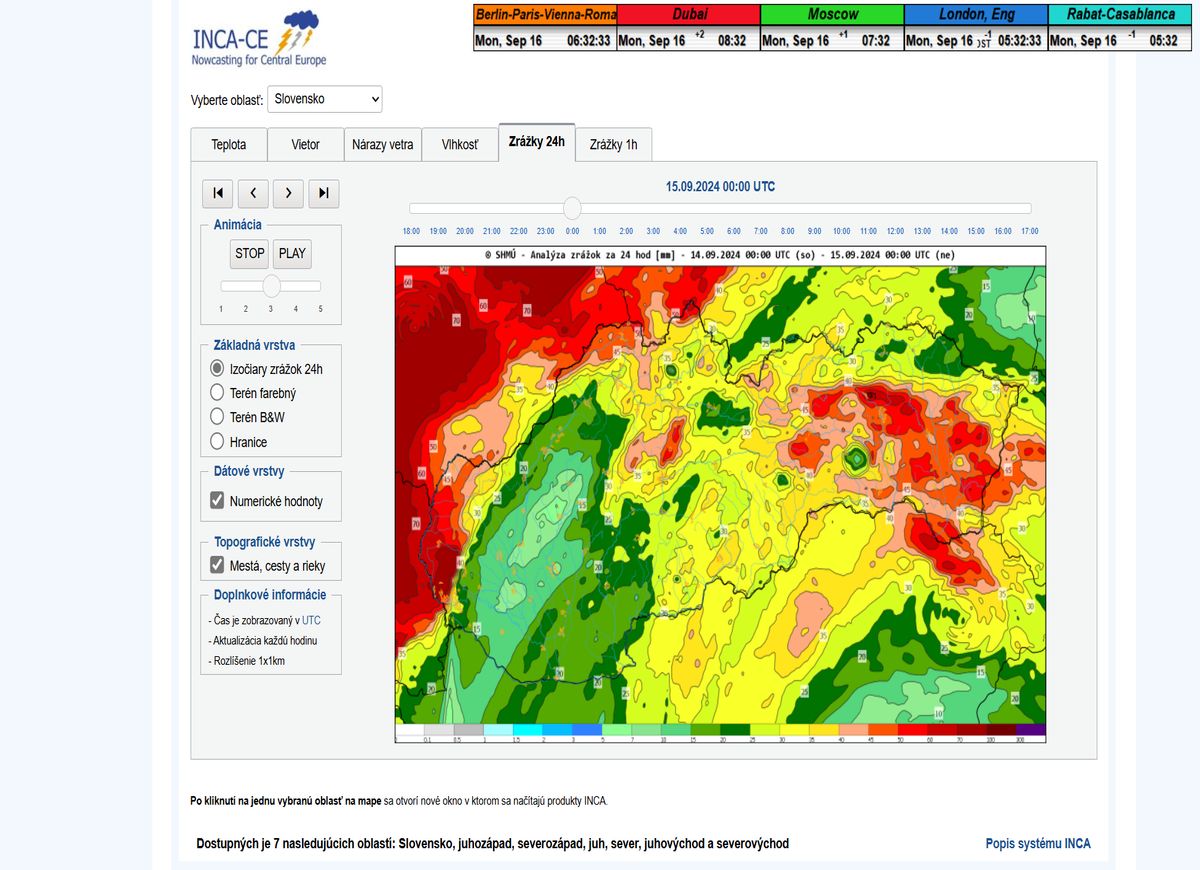Uncheck Mestá, cesty a rieky
The image size is (1200, 870).
[217, 565]
